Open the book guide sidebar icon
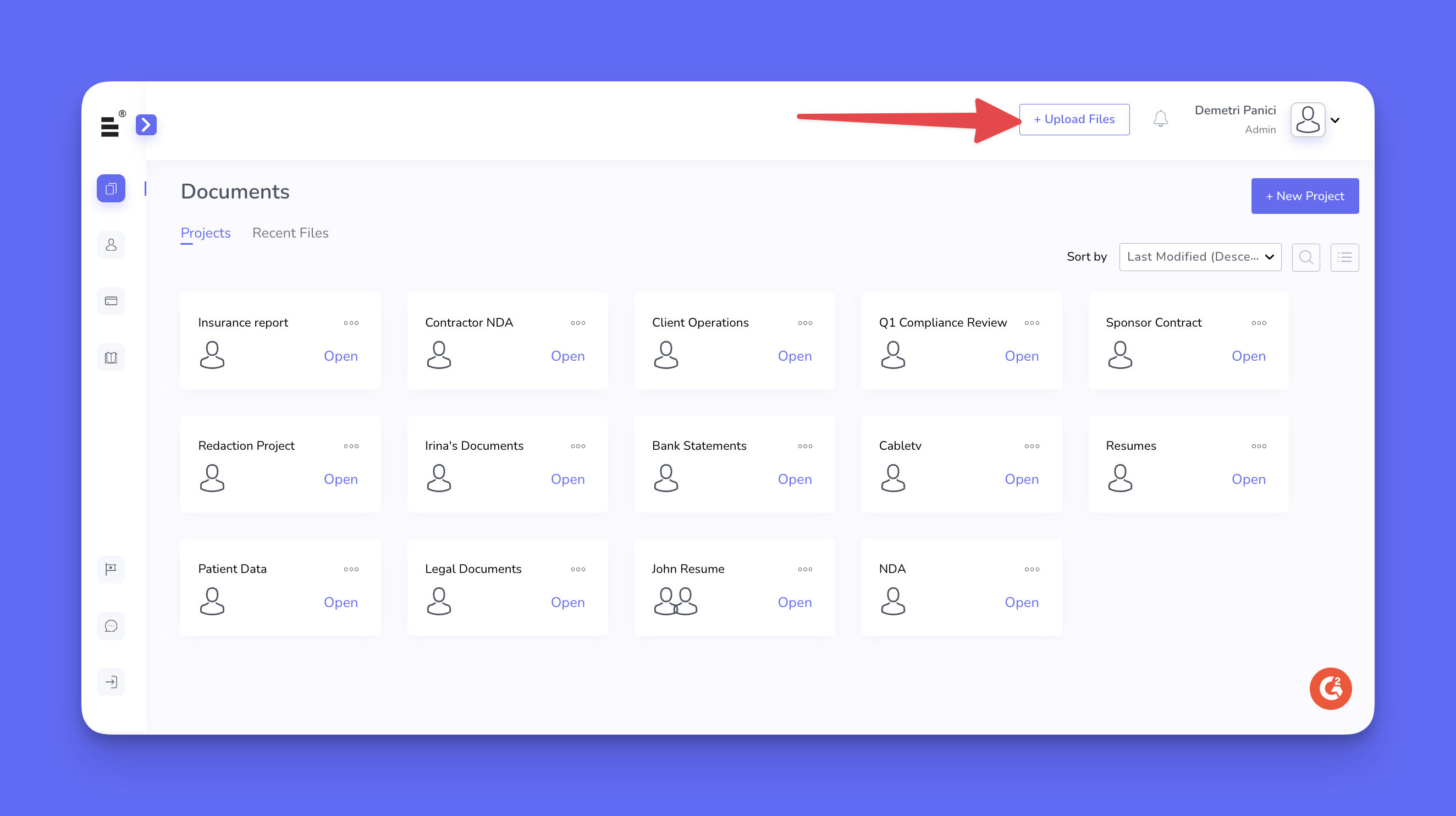The width and height of the screenshot is (1456, 816). (x=111, y=357)
